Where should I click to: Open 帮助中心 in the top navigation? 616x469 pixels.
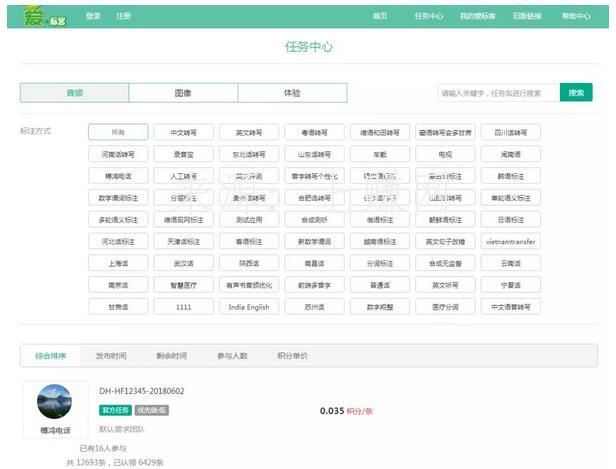point(576,16)
